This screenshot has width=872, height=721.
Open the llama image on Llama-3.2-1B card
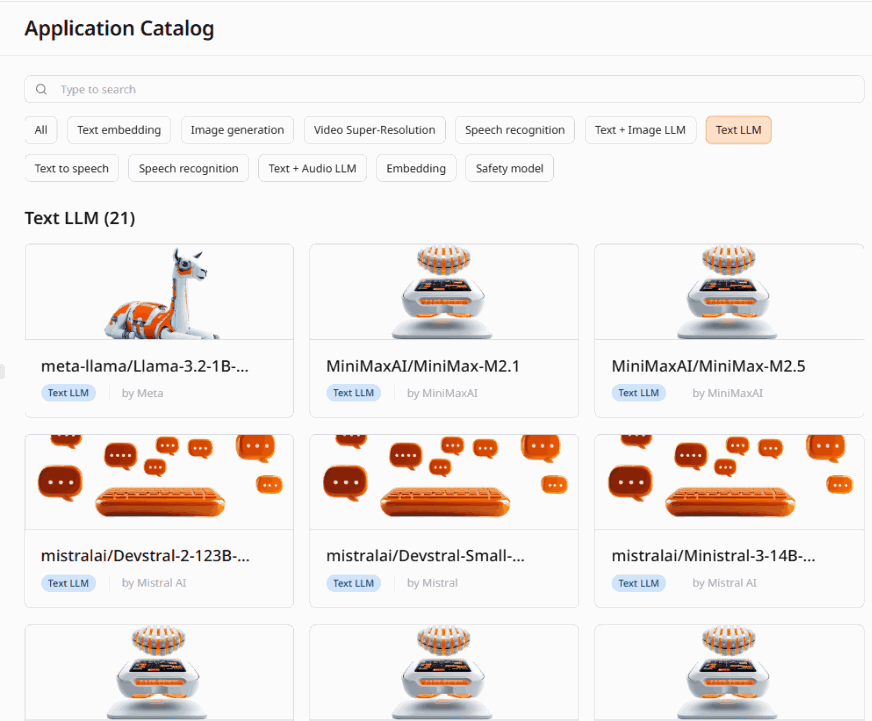(x=159, y=292)
